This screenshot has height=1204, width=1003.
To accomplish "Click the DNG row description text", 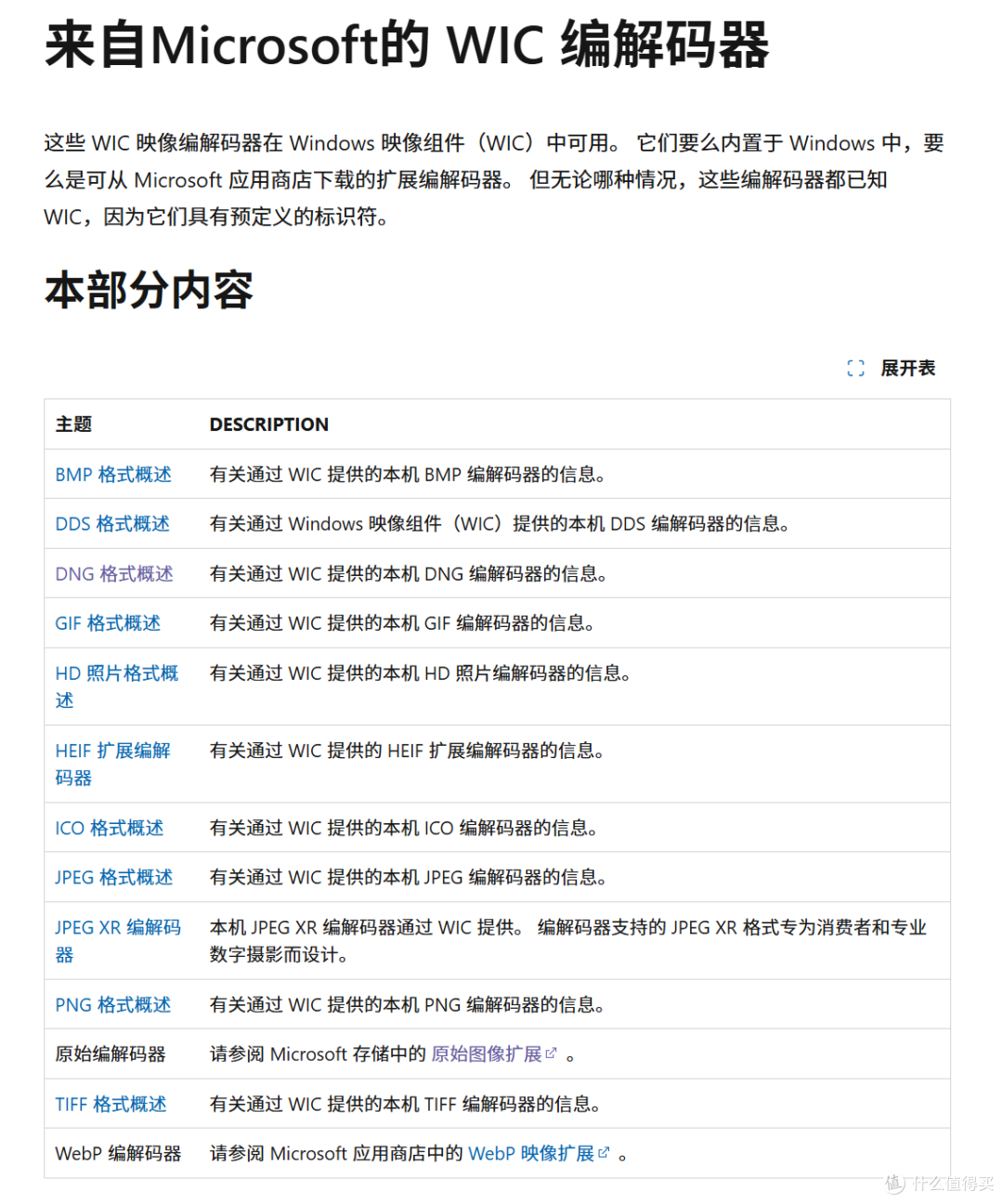I will (x=409, y=574).
